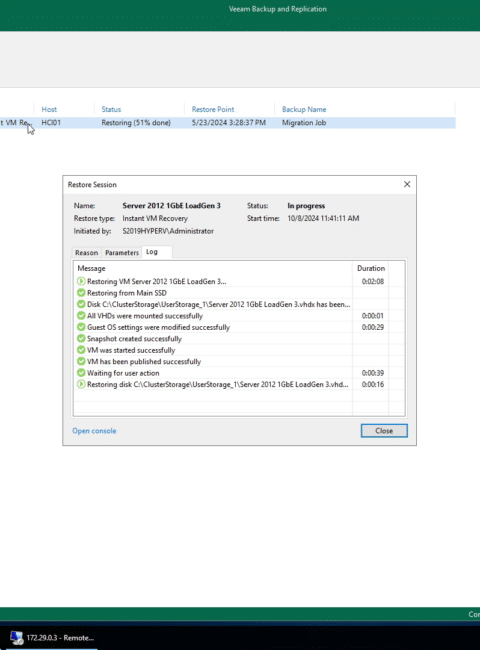This screenshot has height=650, width=480.
Task: Click duration value '0:00:39'
Action: coord(373,373)
